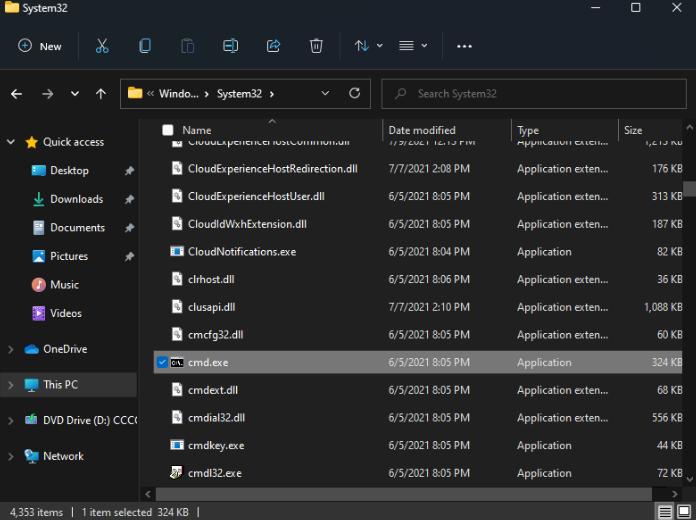This screenshot has width=696, height=520.
Task: Go forward with the right arrow
Action: (x=47, y=94)
